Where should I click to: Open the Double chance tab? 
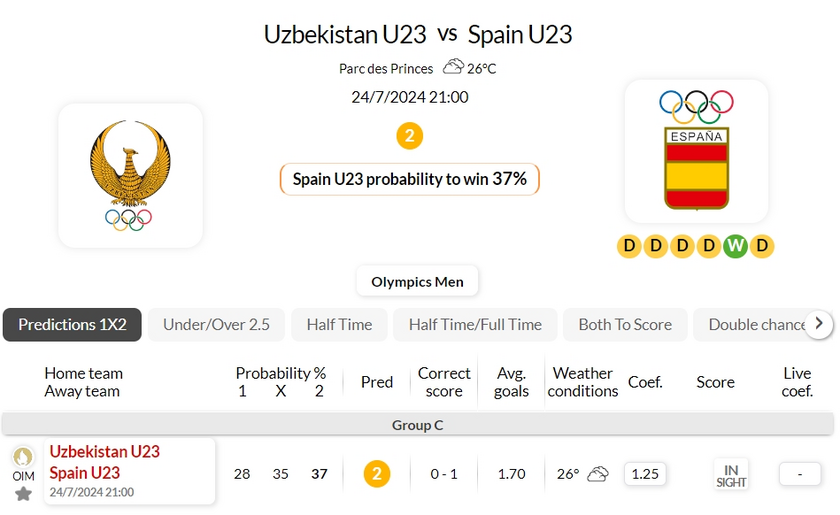(756, 324)
